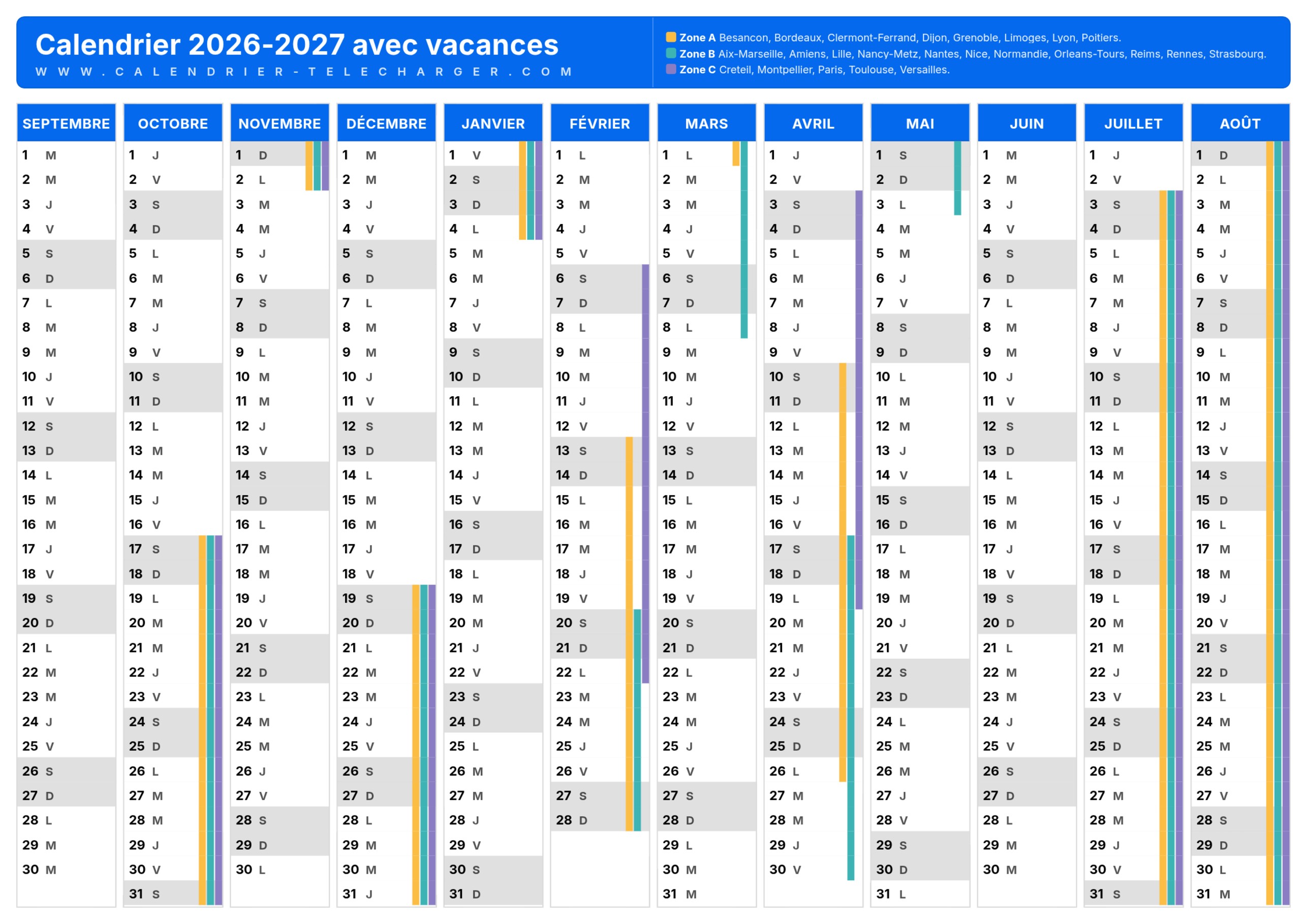Select the OCTOBRE month header
Viewport: 1307px width, 924px height.
click(173, 123)
